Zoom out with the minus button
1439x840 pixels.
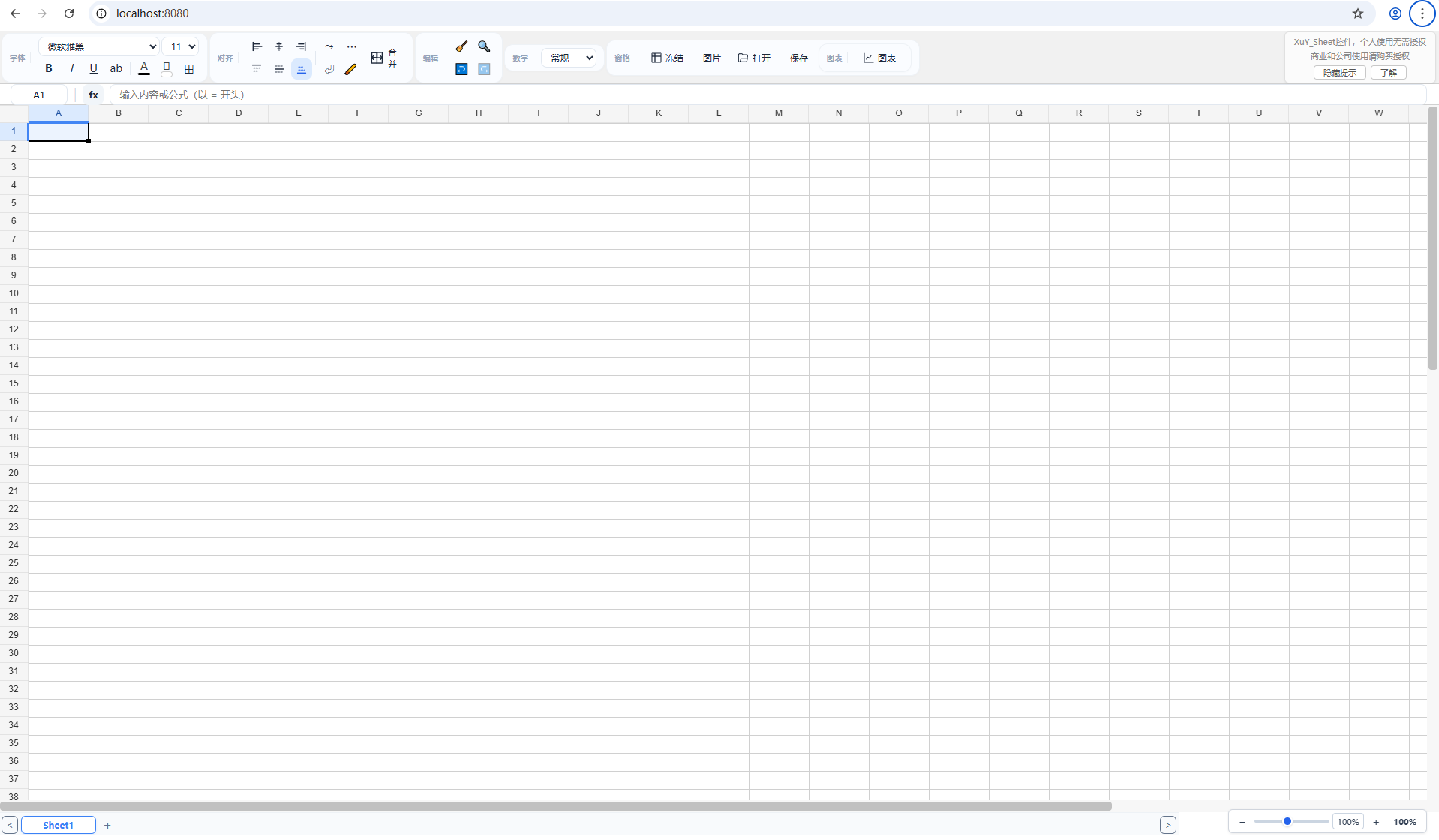(x=1242, y=822)
